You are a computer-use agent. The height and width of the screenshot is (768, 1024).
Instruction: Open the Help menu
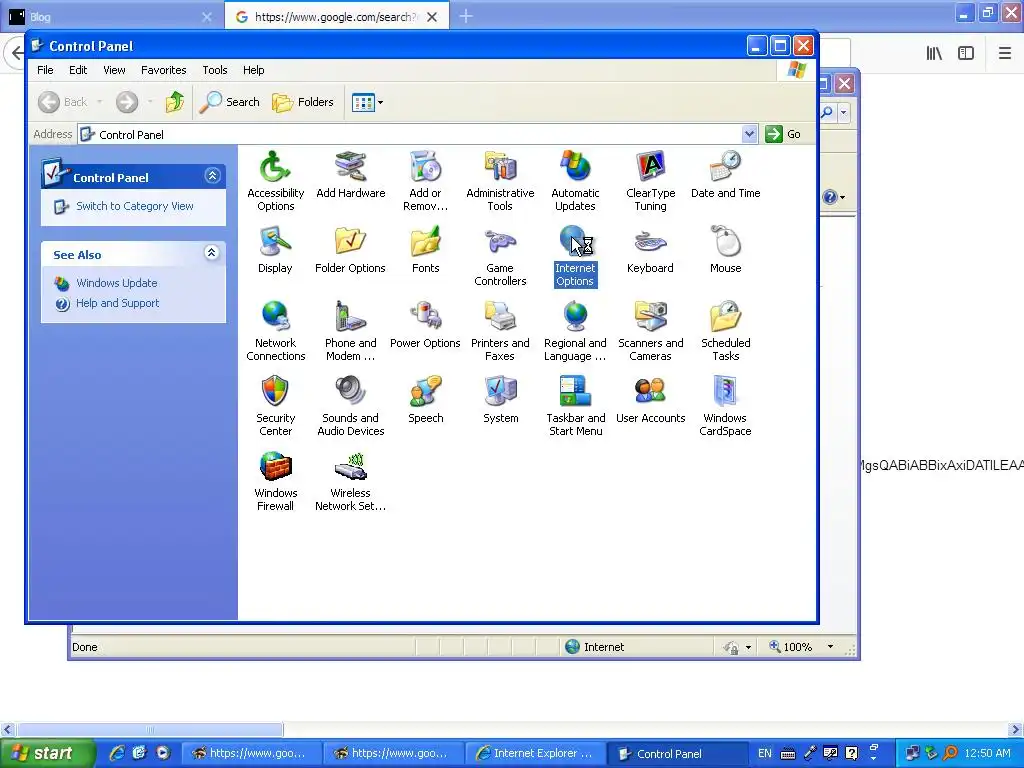(x=253, y=70)
